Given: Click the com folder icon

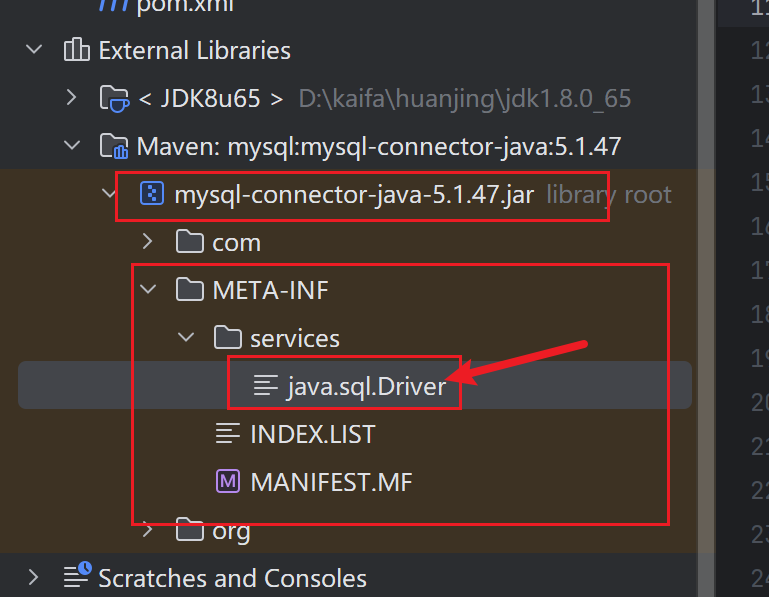Looking at the screenshot, I should [x=190, y=241].
